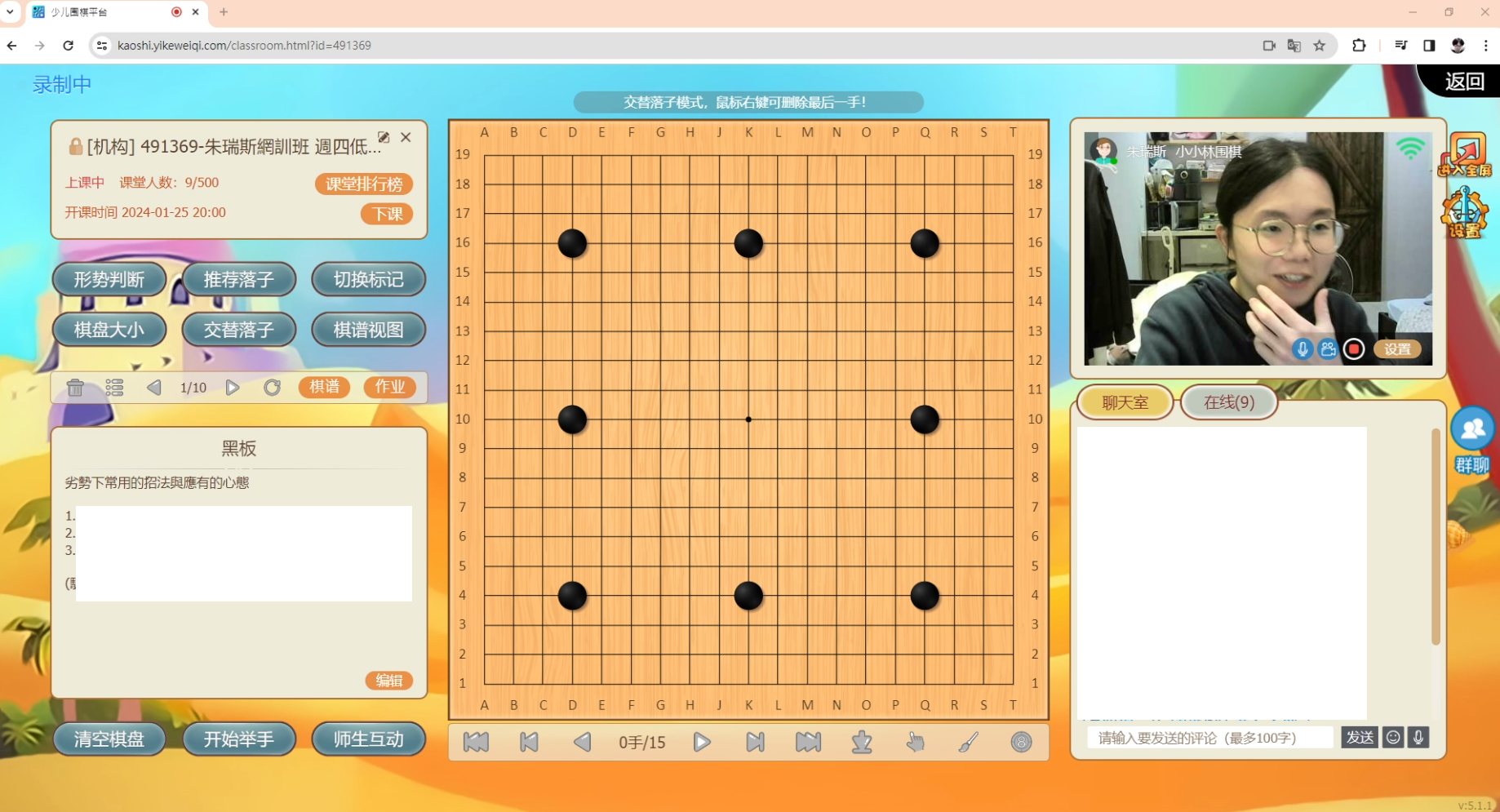Select the paintbrush drawing tool

click(x=969, y=742)
